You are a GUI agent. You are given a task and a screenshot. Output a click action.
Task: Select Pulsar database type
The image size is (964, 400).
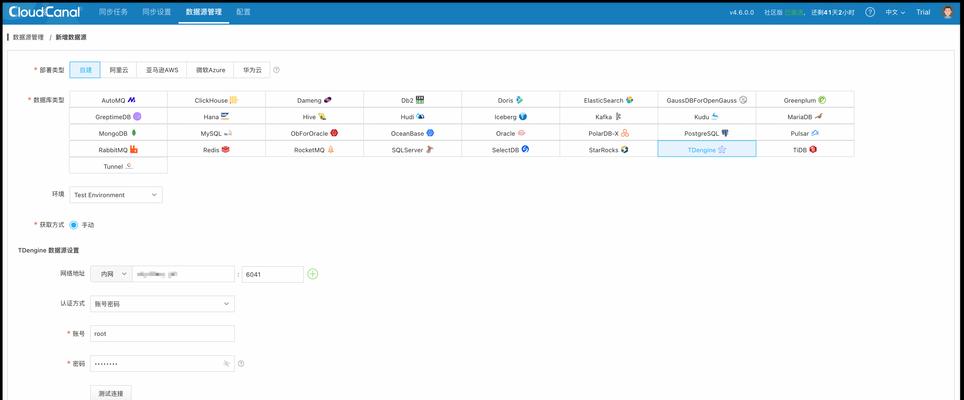pyautogui.click(x=805, y=133)
